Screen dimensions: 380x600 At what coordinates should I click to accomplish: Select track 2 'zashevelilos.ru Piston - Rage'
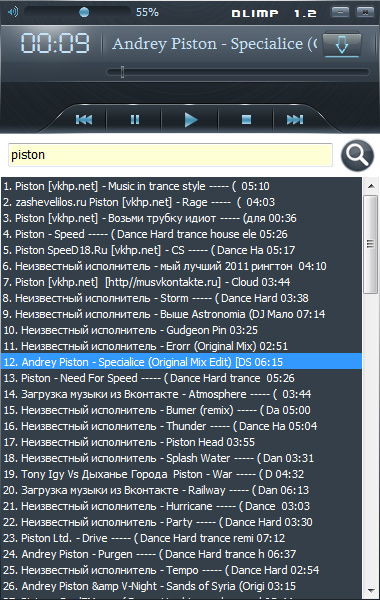click(181, 202)
